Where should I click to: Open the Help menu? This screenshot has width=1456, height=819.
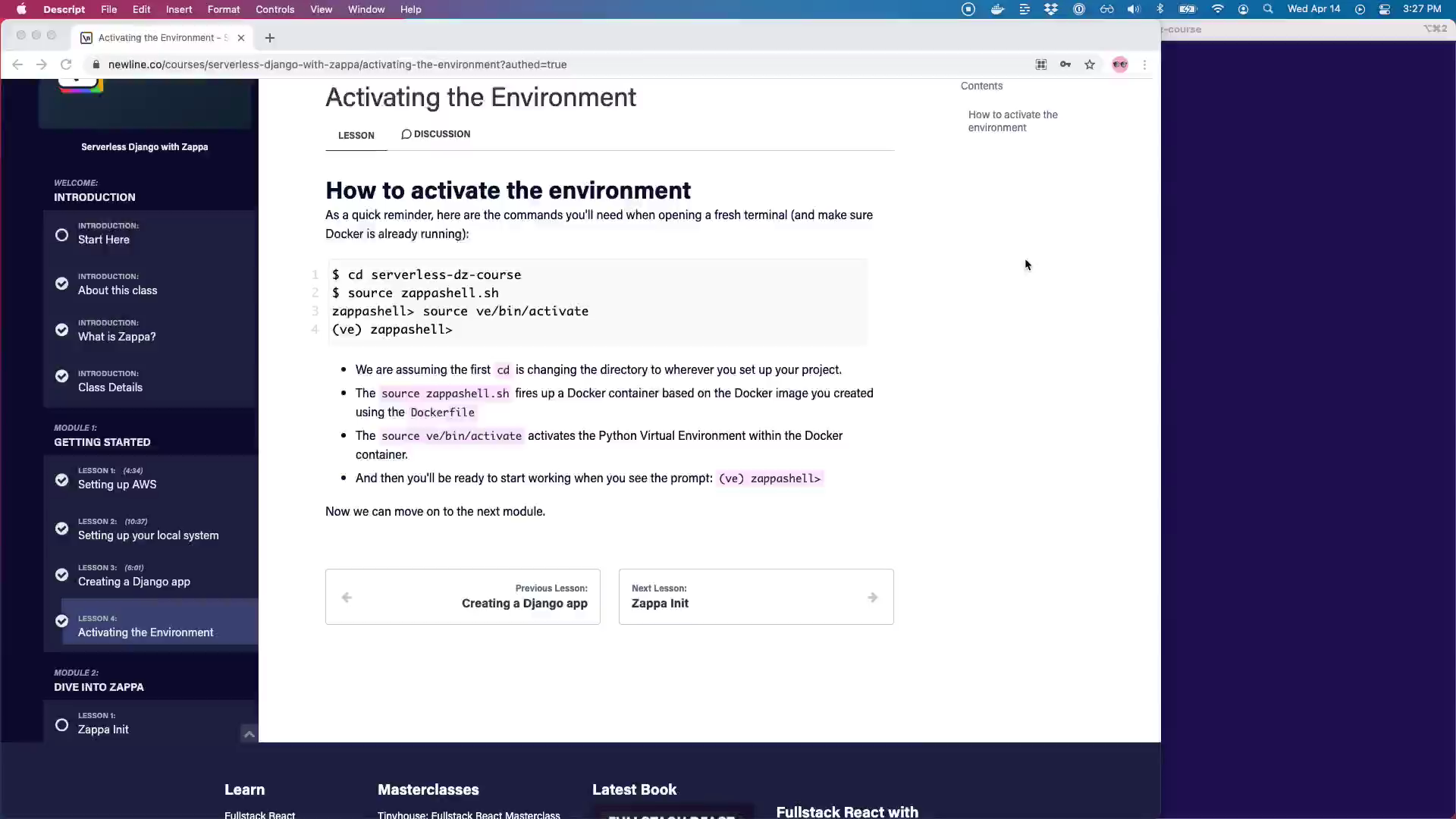(410, 9)
